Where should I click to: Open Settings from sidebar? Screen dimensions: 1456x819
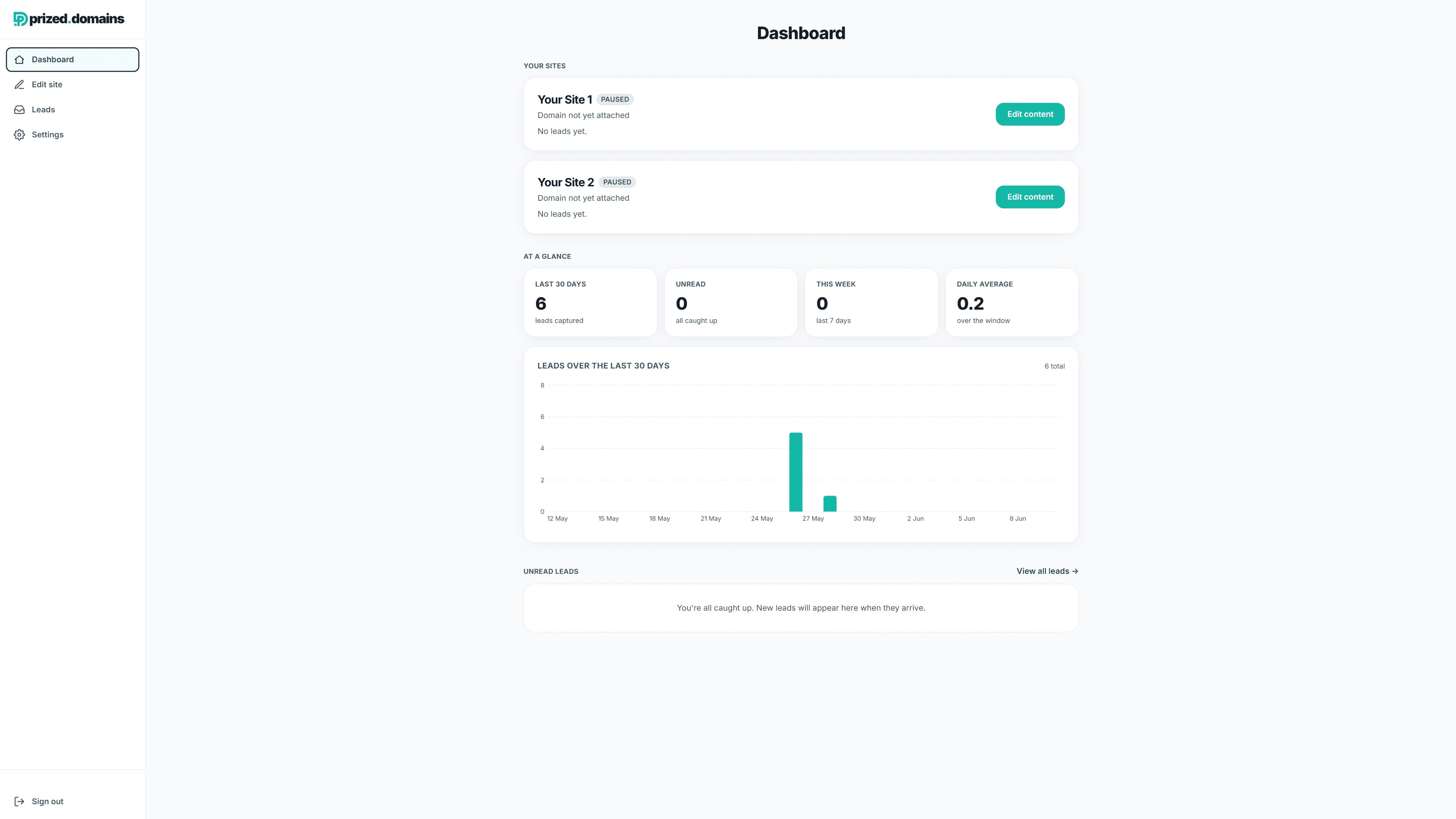(x=72, y=135)
